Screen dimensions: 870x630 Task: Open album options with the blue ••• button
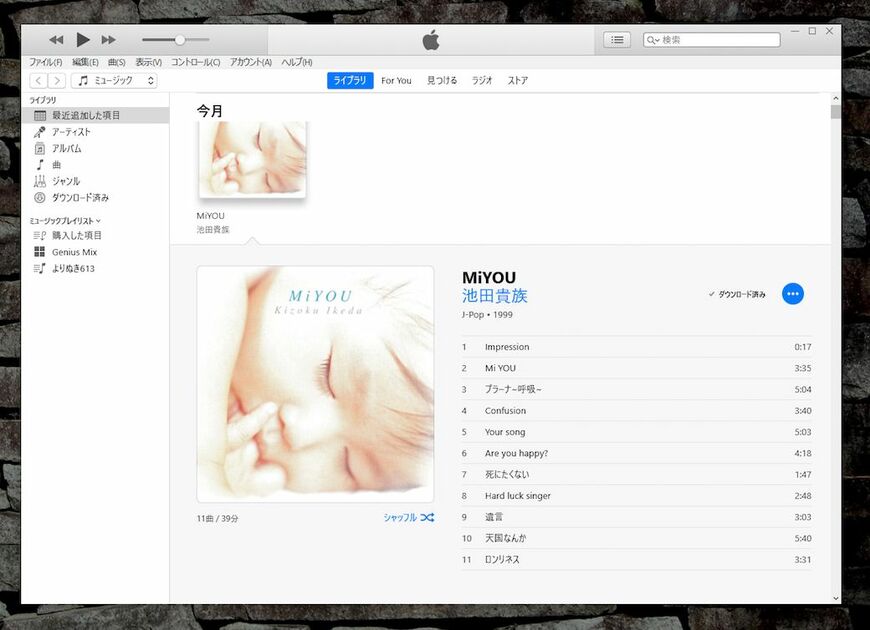(x=793, y=294)
